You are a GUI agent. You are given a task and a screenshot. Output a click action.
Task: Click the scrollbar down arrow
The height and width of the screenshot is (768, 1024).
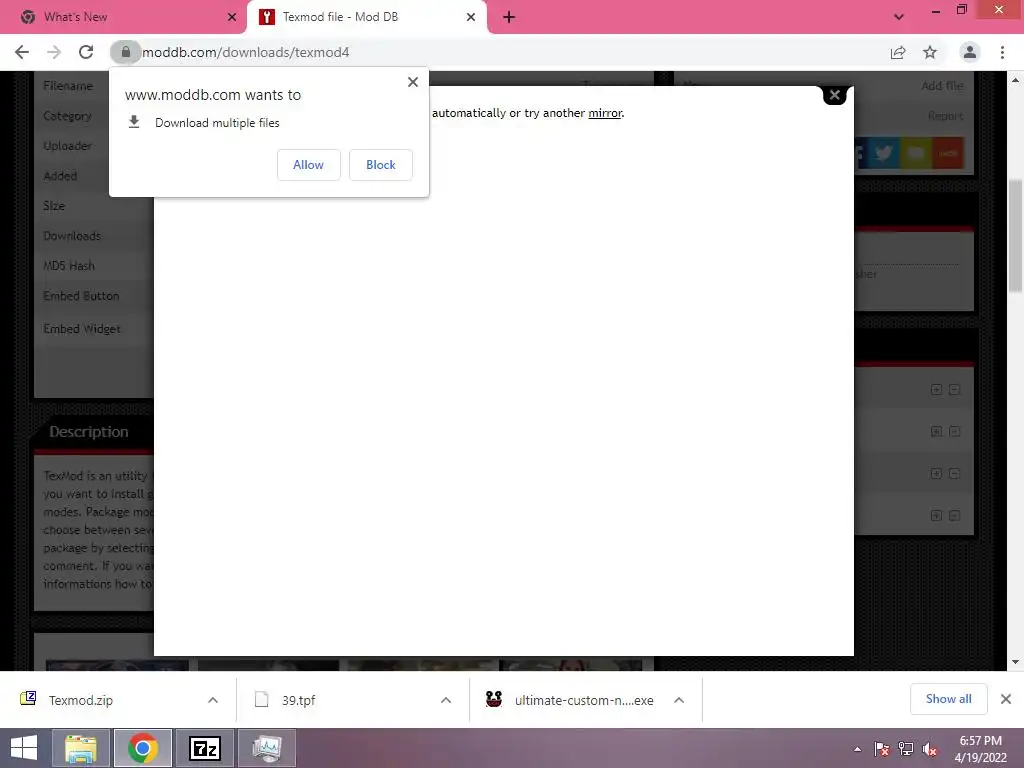click(x=1016, y=662)
